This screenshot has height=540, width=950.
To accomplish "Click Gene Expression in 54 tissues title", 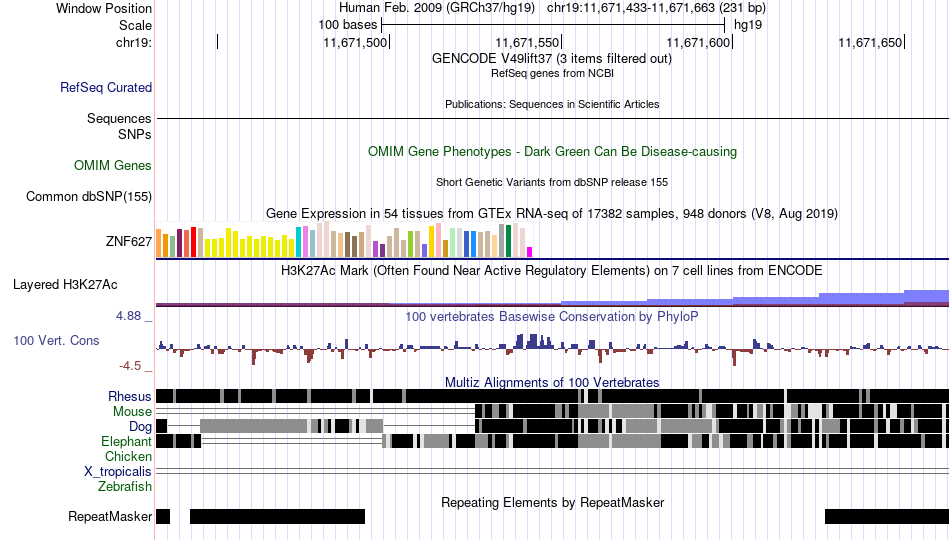I will [552, 213].
